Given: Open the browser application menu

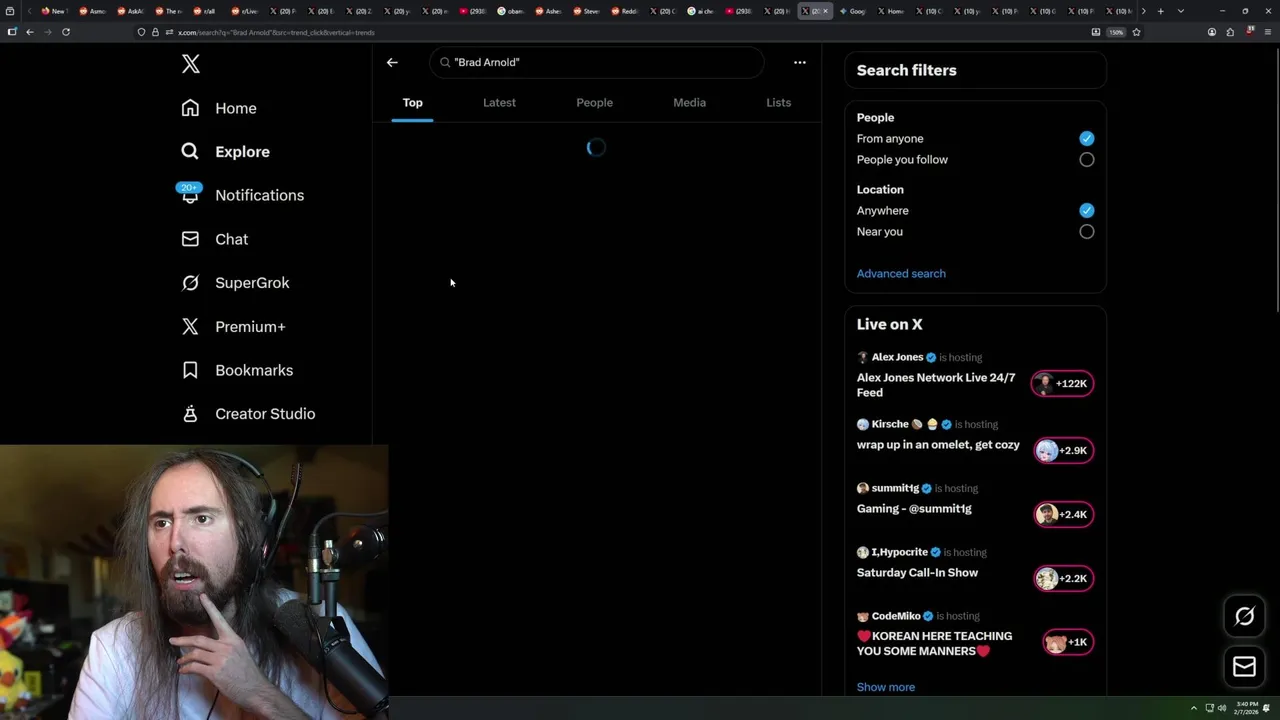Looking at the screenshot, I should coord(1267,32).
